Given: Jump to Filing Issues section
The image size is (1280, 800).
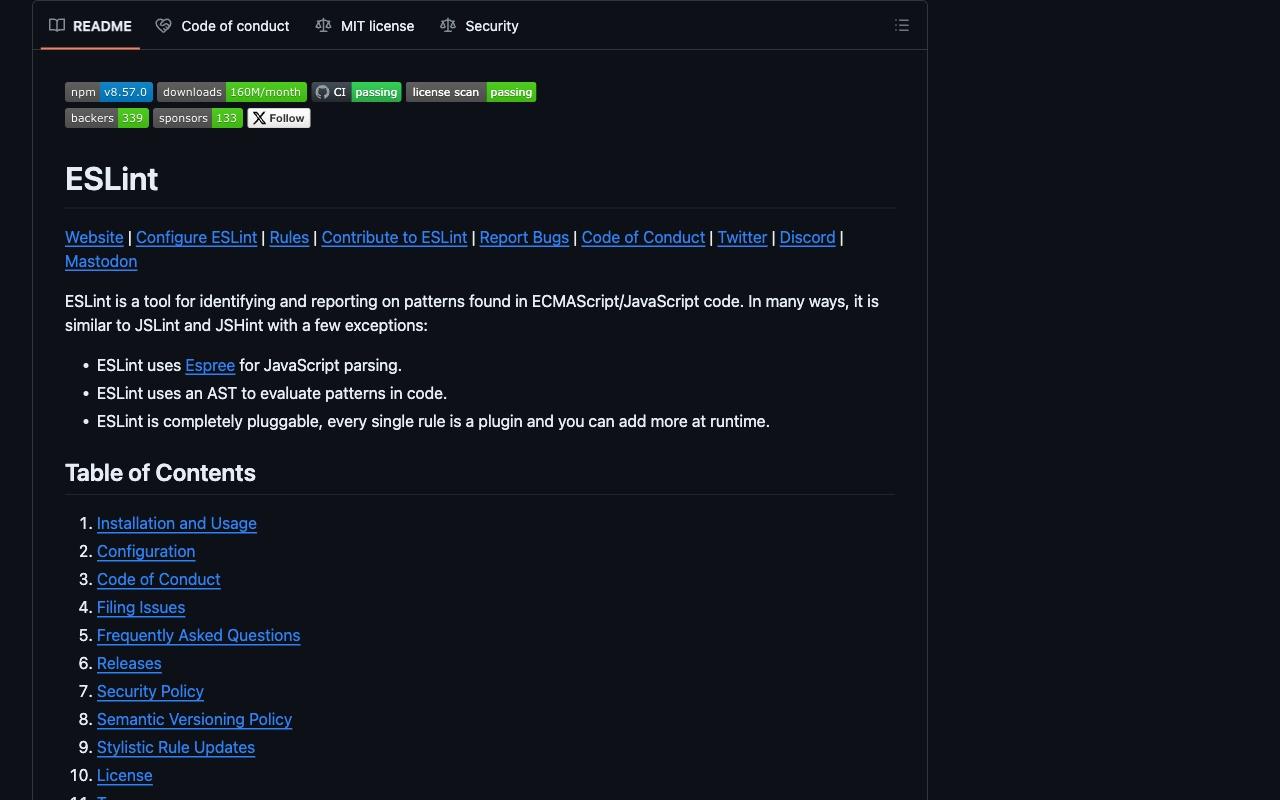Looking at the screenshot, I should tap(141, 607).
